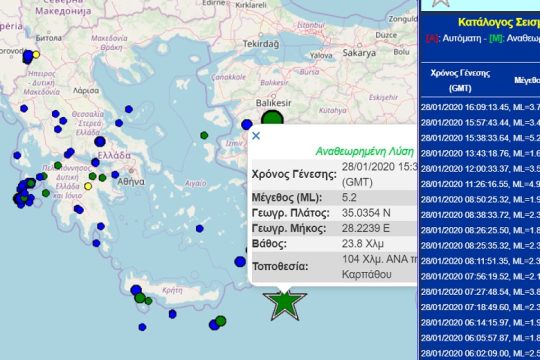Click the depth value 23.8 Χλμ

[x=363, y=244]
